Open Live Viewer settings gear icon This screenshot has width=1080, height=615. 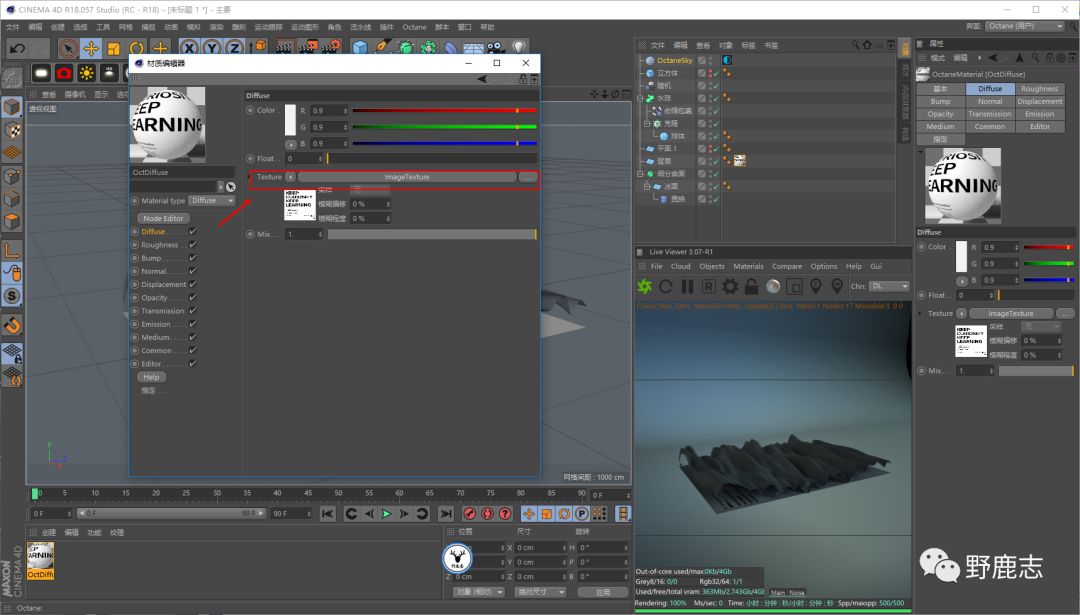730,287
